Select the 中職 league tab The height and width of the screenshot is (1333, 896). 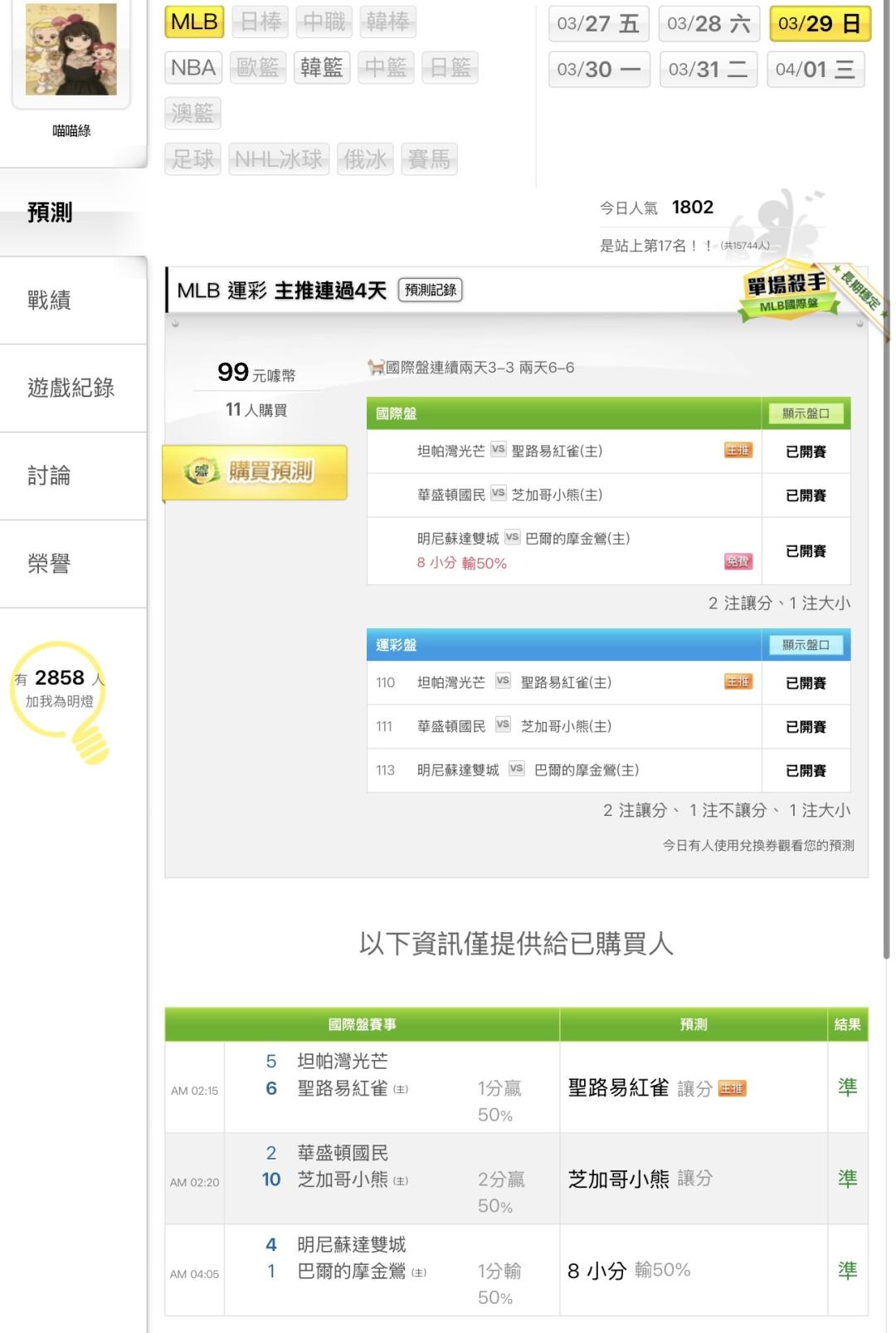324,22
